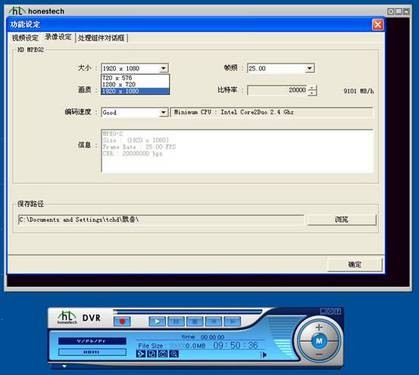This screenshot has width=419, height=375.
Task: Decrease volume with the minus on dial
Action: [x=319, y=354]
